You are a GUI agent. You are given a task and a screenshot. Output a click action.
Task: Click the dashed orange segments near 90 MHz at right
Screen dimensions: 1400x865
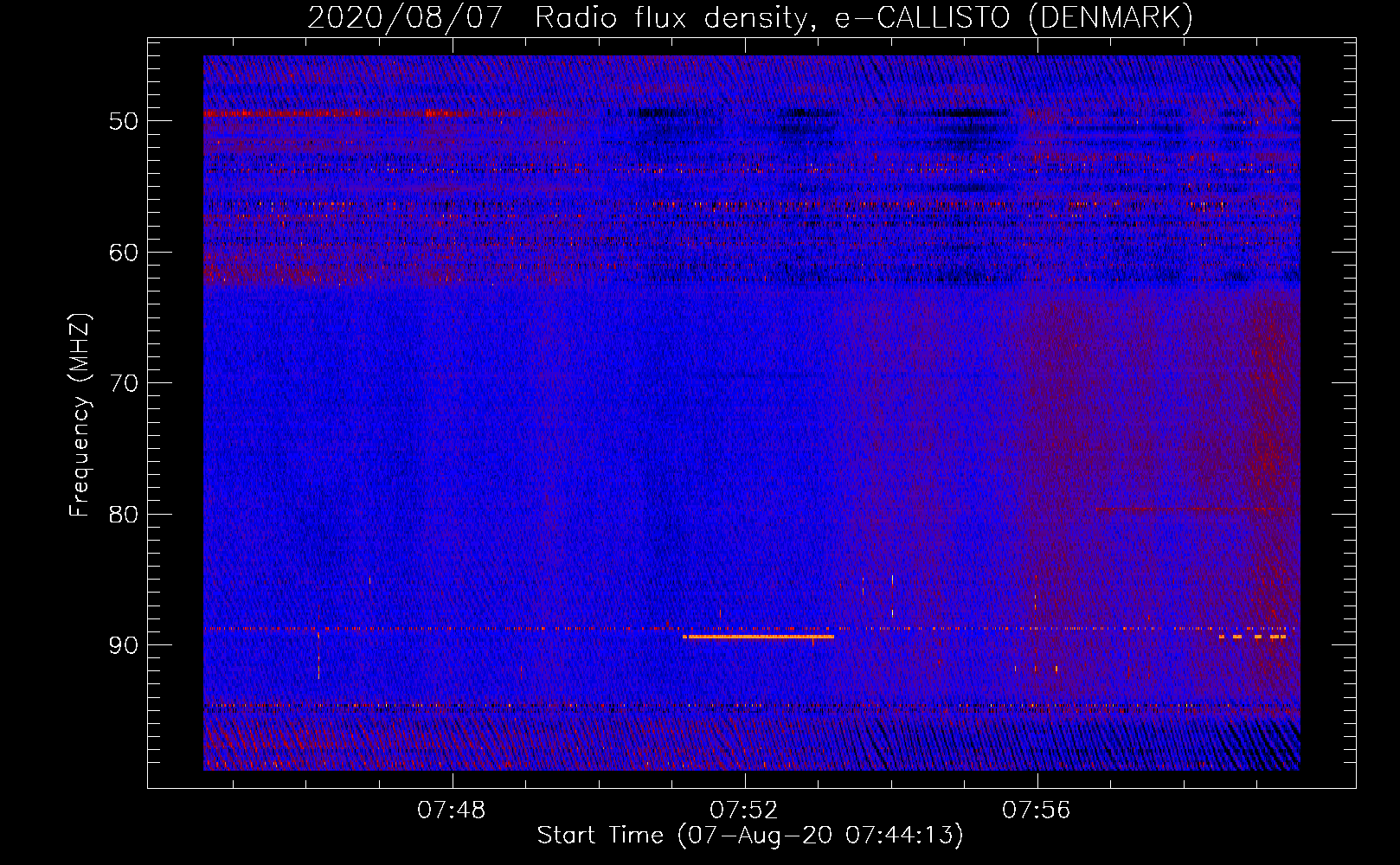tap(1252, 637)
